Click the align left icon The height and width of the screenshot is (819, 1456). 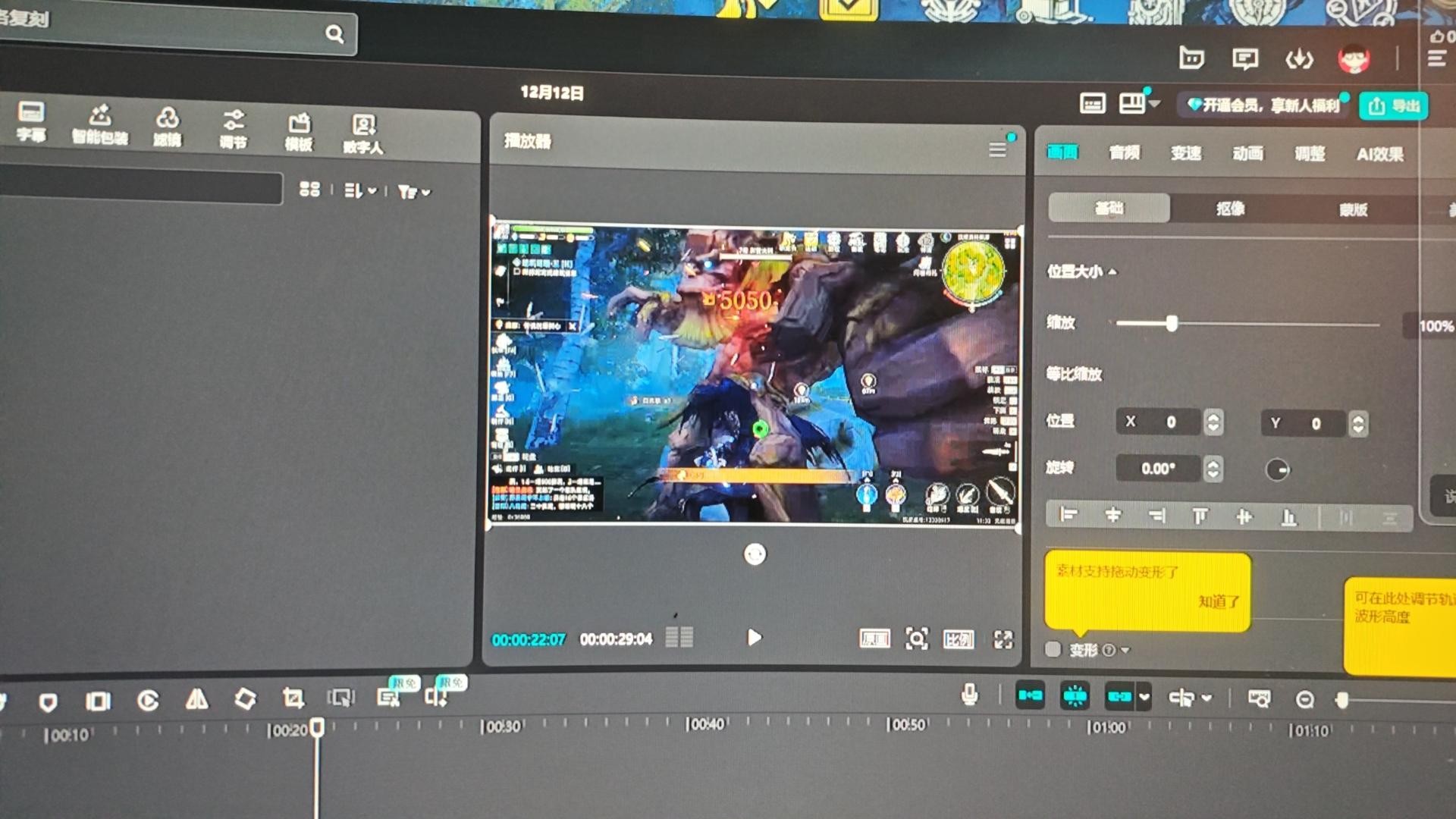click(1068, 516)
